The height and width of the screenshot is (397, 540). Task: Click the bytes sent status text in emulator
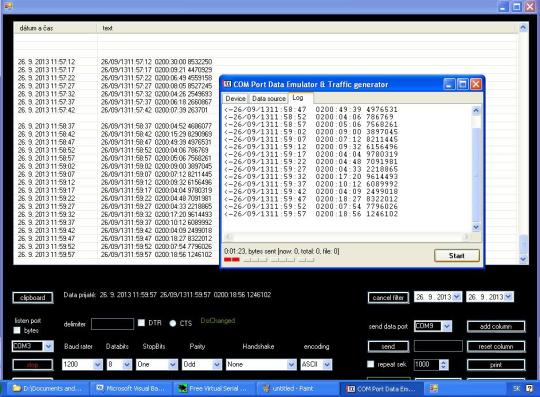tap(281, 251)
